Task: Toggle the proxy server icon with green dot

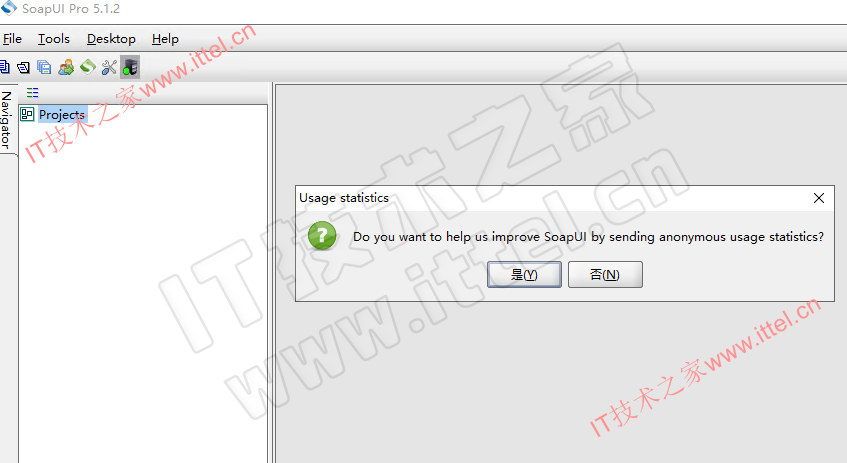Action: (130, 68)
